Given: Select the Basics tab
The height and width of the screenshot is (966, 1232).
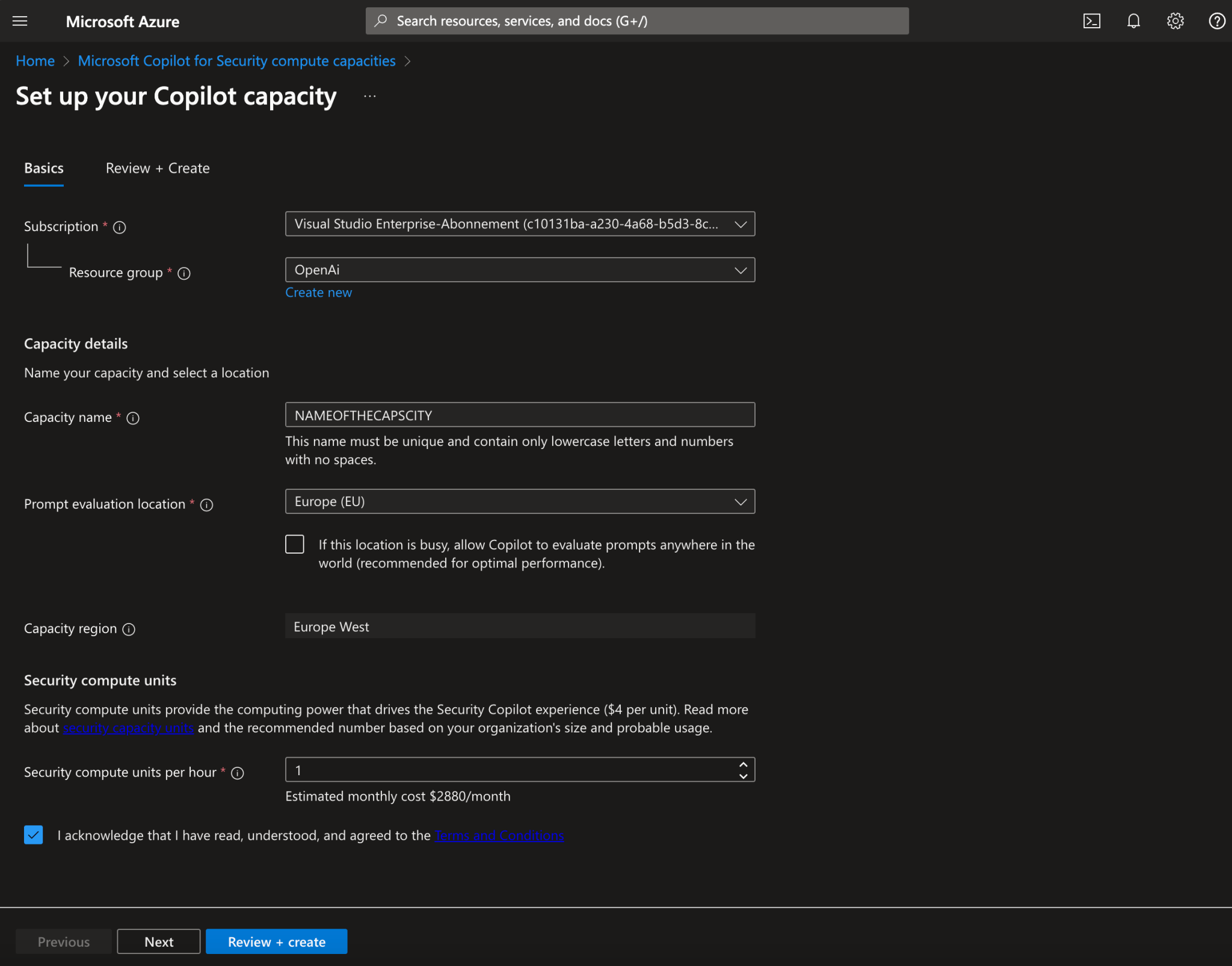Looking at the screenshot, I should (43, 169).
